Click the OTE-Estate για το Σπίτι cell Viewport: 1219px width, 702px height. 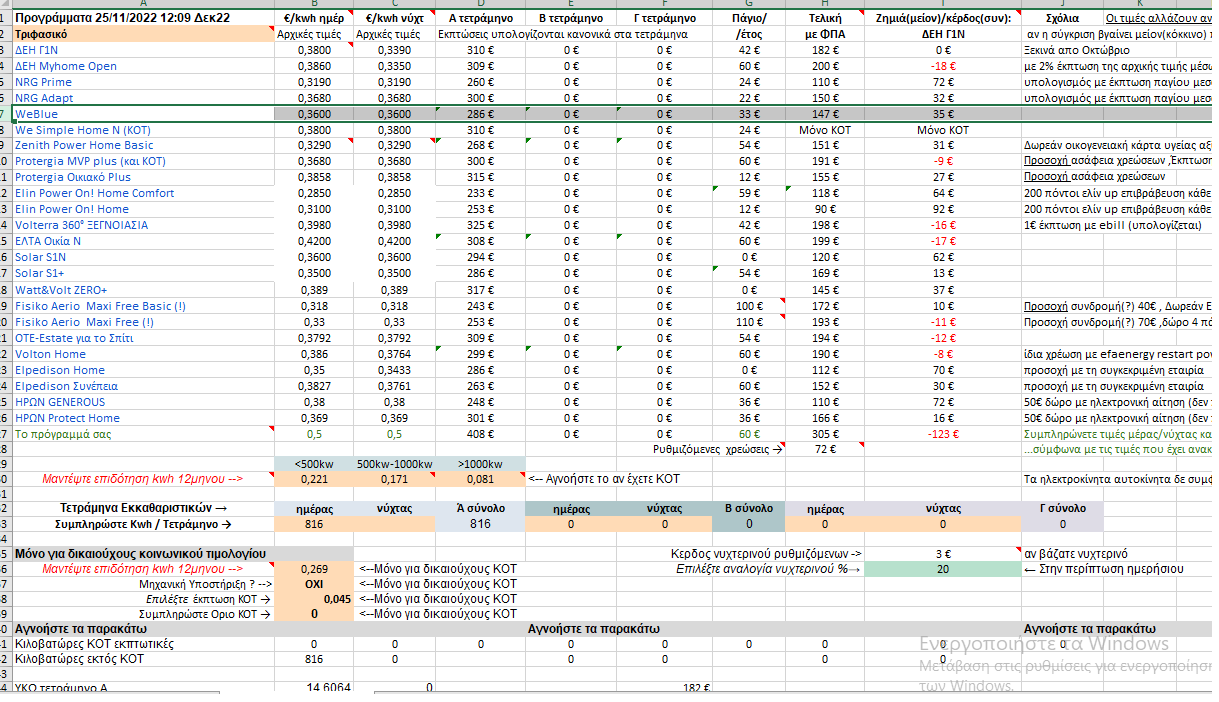click(144, 338)
